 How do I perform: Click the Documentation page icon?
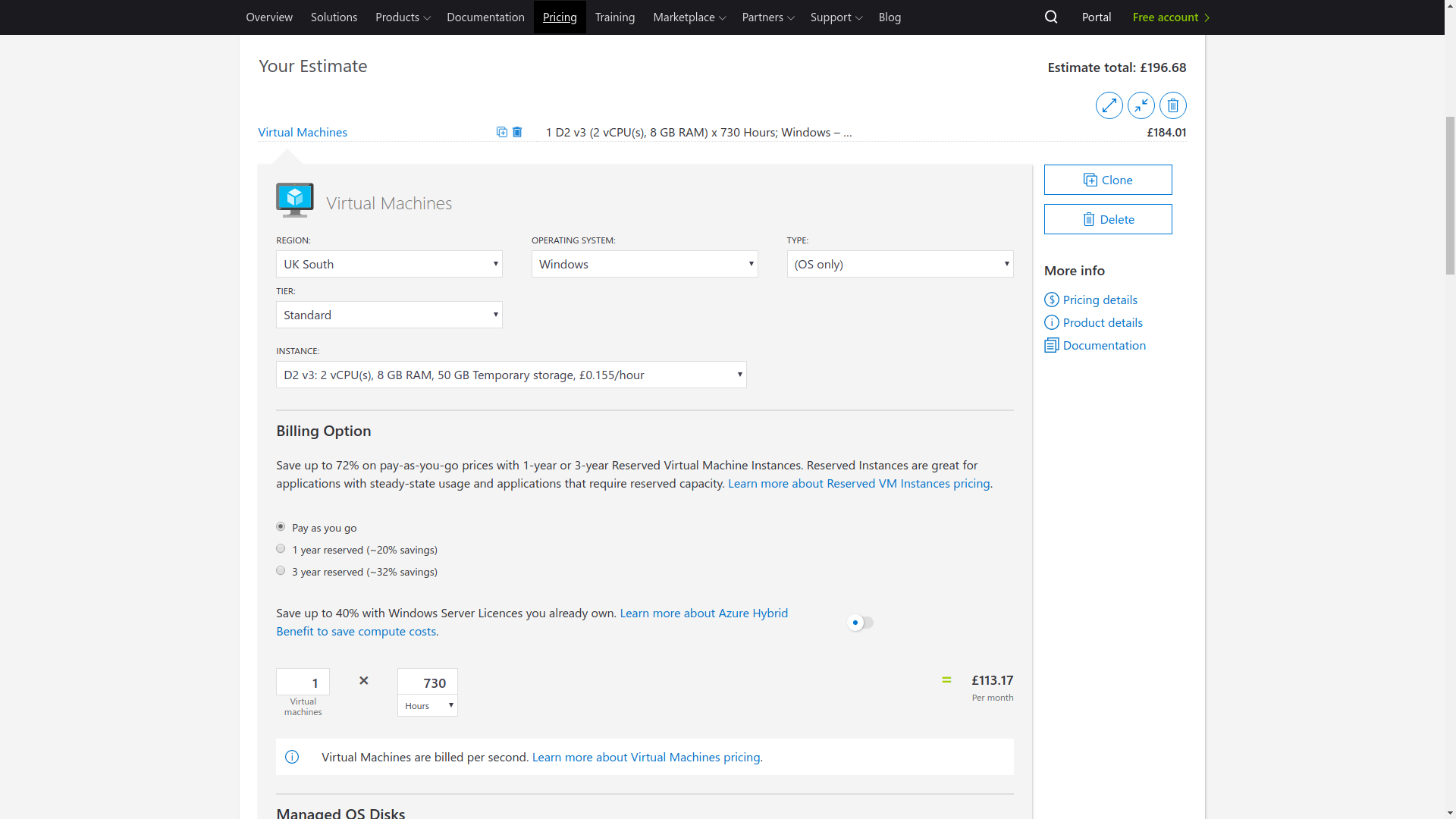pyautogui.click(x=1051, y=345)
